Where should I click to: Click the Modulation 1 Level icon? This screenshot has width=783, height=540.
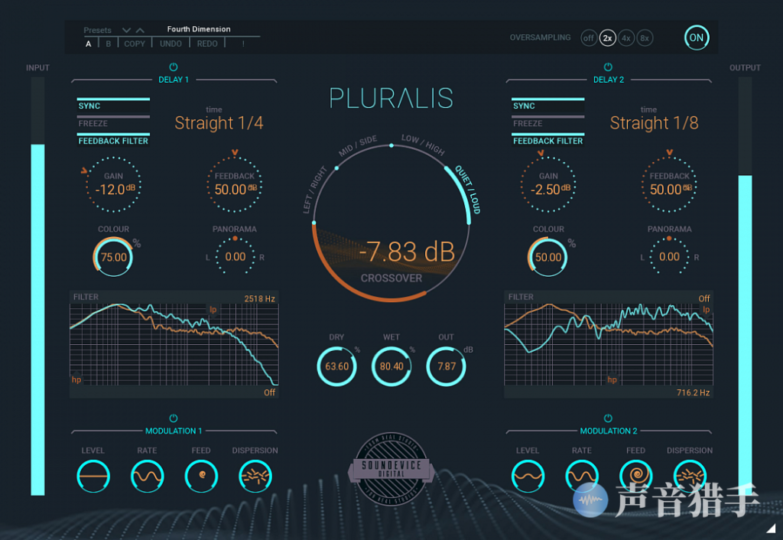click(93, 476)
